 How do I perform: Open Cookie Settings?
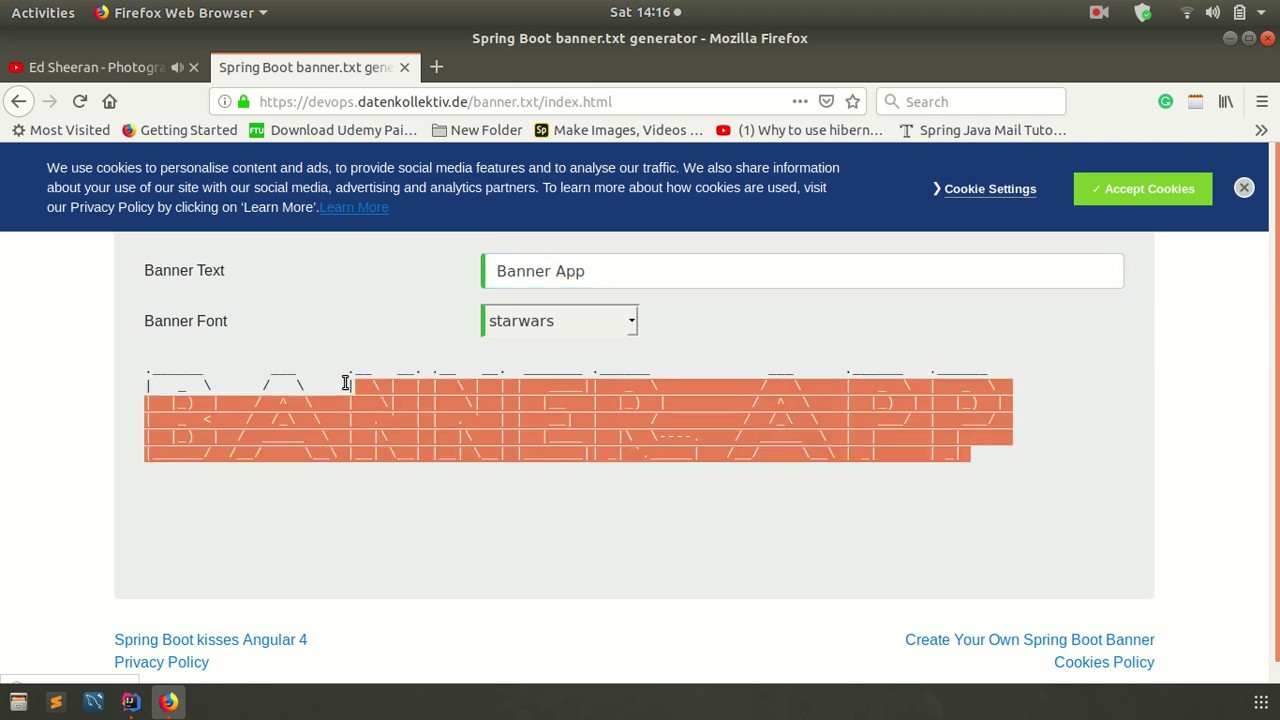(x=990, y=189)
